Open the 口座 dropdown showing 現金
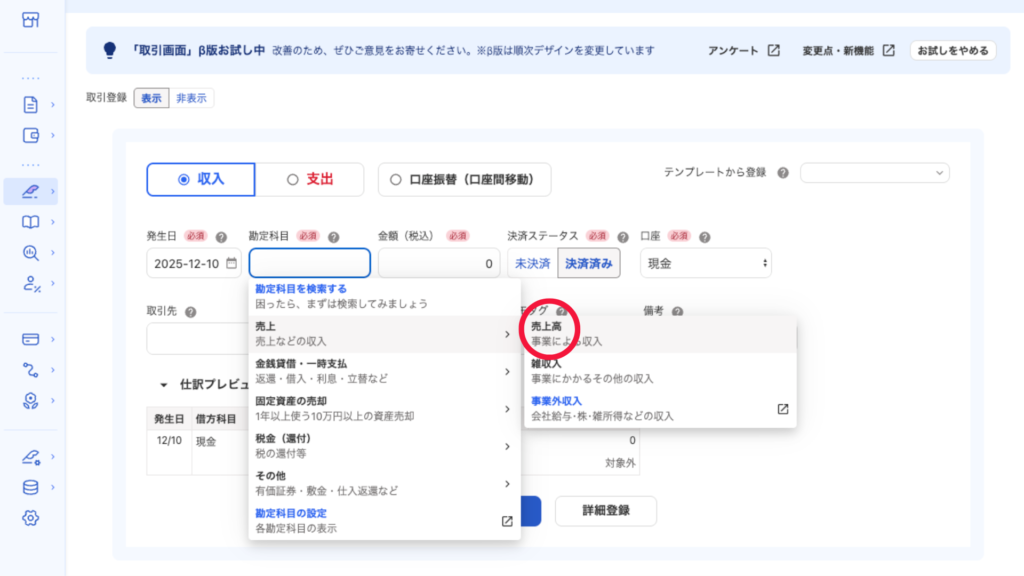Viewport: 1024px width, 576px height. 707,263
